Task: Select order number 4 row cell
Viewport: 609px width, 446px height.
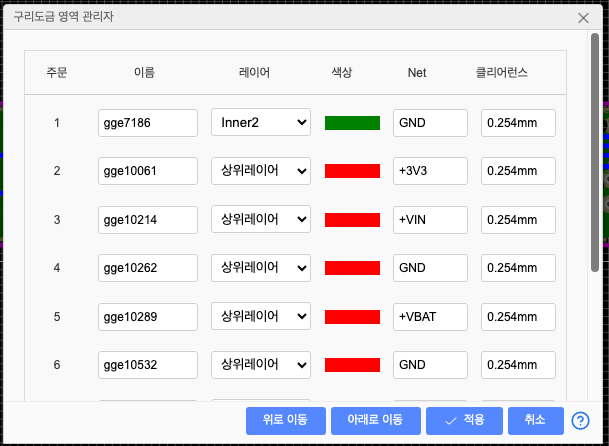Action: click(57, 268)
